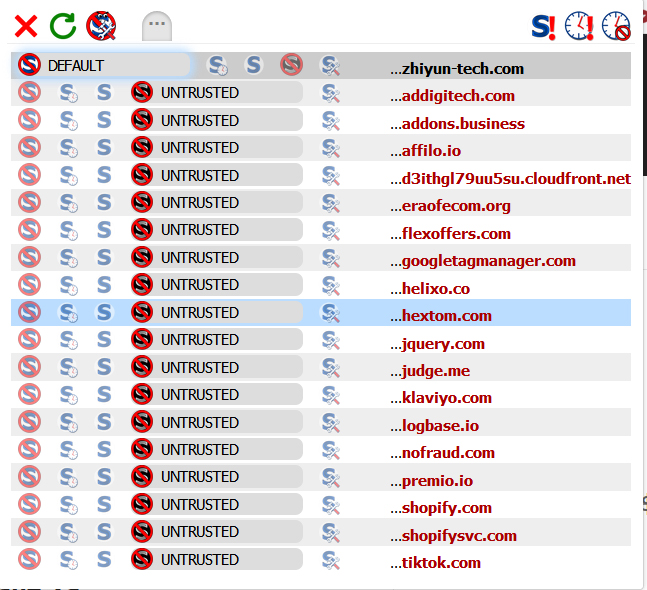Temporarily trust shopifysvc.com
The width and height of the screenshot is (647, 590).
point(68,532)
